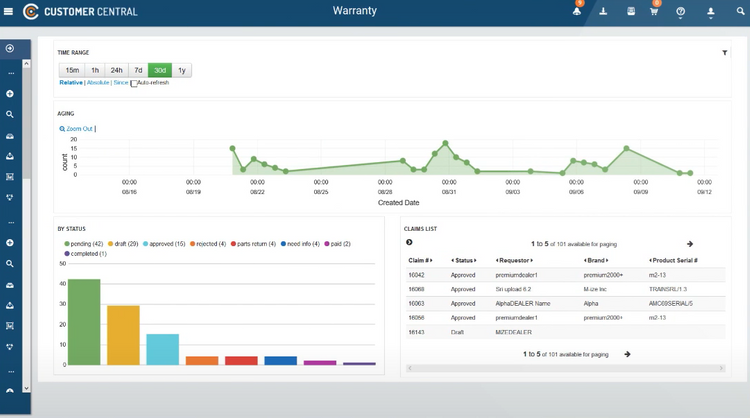
Task: Sort by Claim # column header
Action: (420, 261)
